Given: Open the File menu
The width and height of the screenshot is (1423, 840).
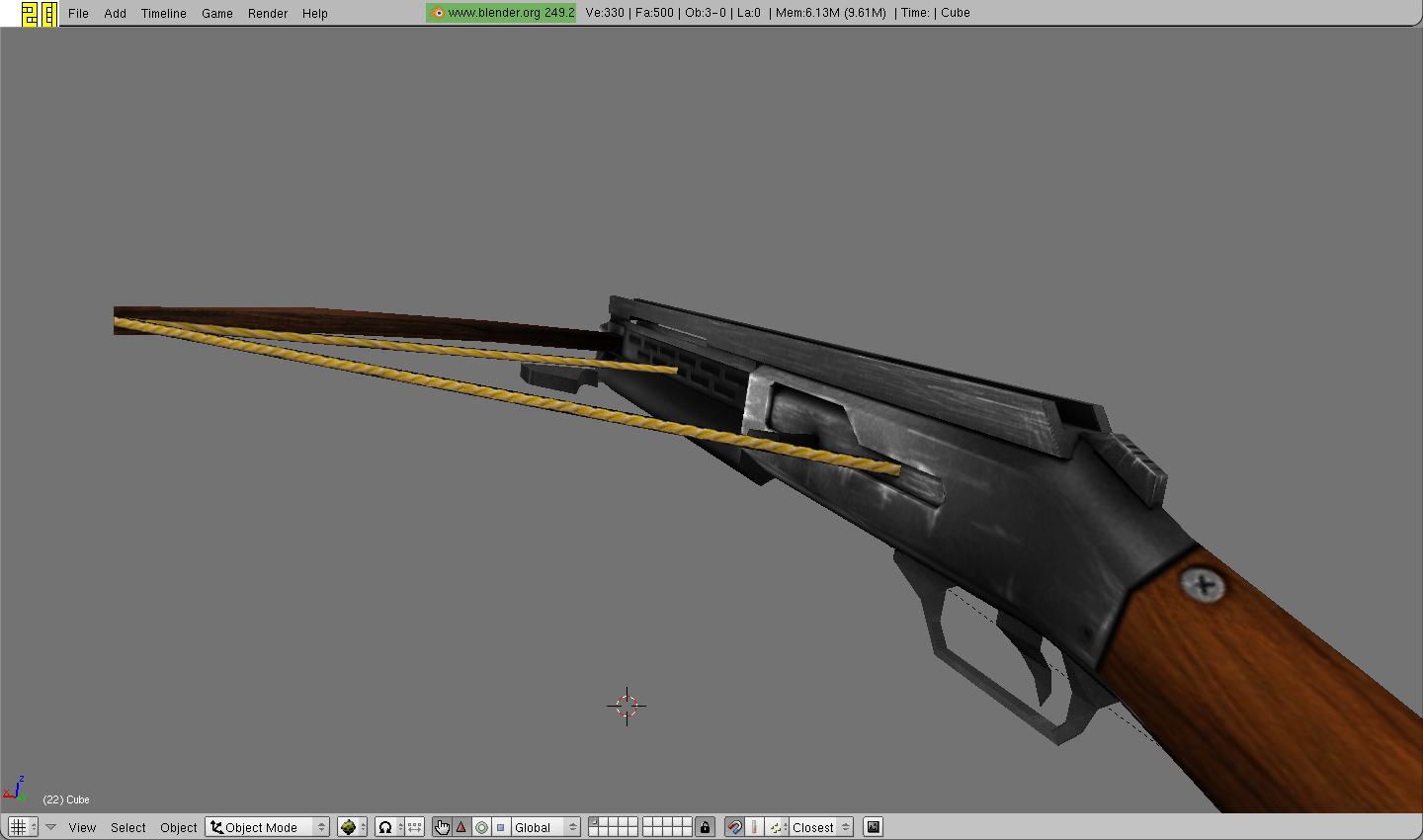Looking at the screenshot, I should pyautogui.click(x=78, y=14).
